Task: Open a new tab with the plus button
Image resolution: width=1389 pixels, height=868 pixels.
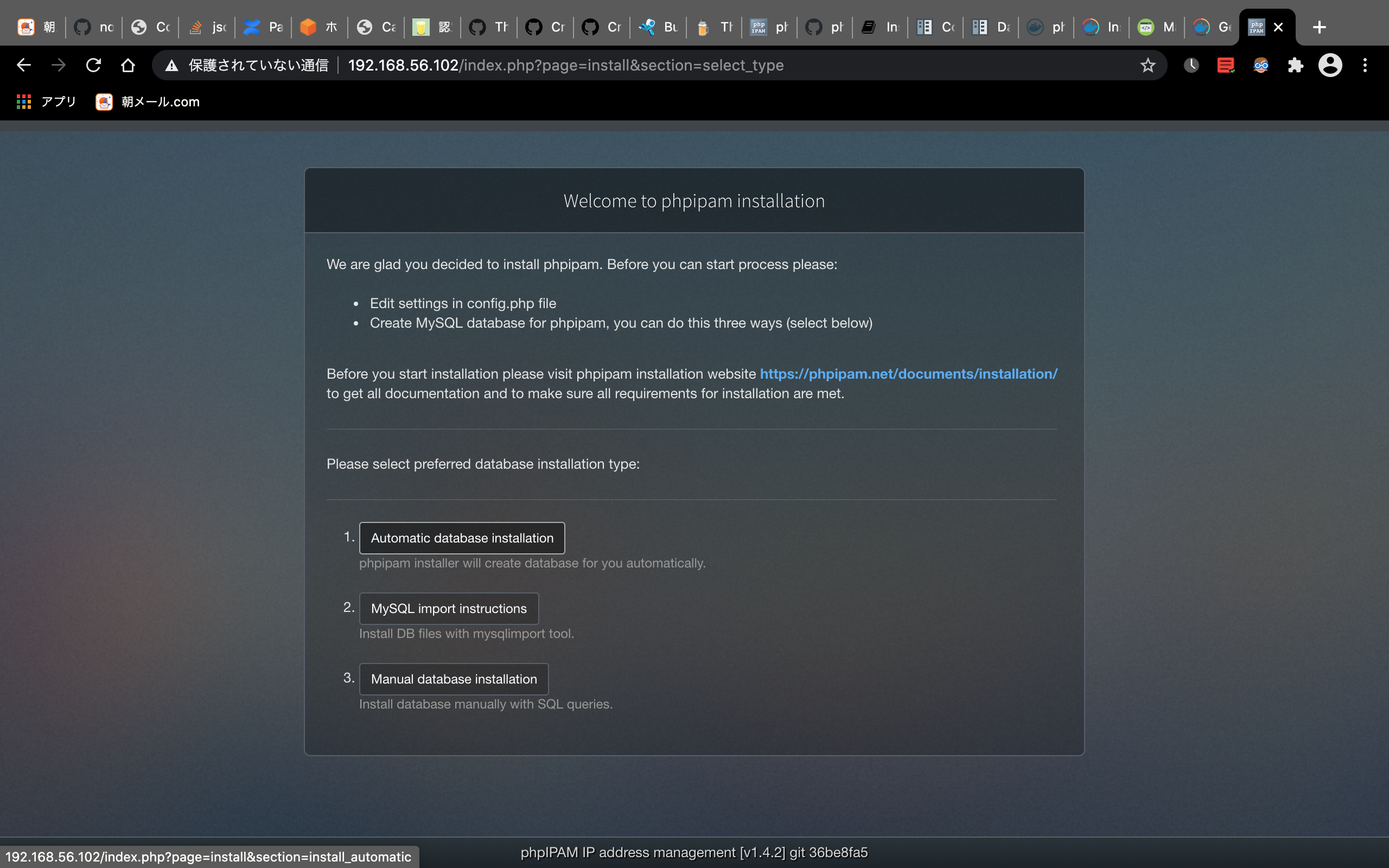Action: click(x=1319, y=27)
